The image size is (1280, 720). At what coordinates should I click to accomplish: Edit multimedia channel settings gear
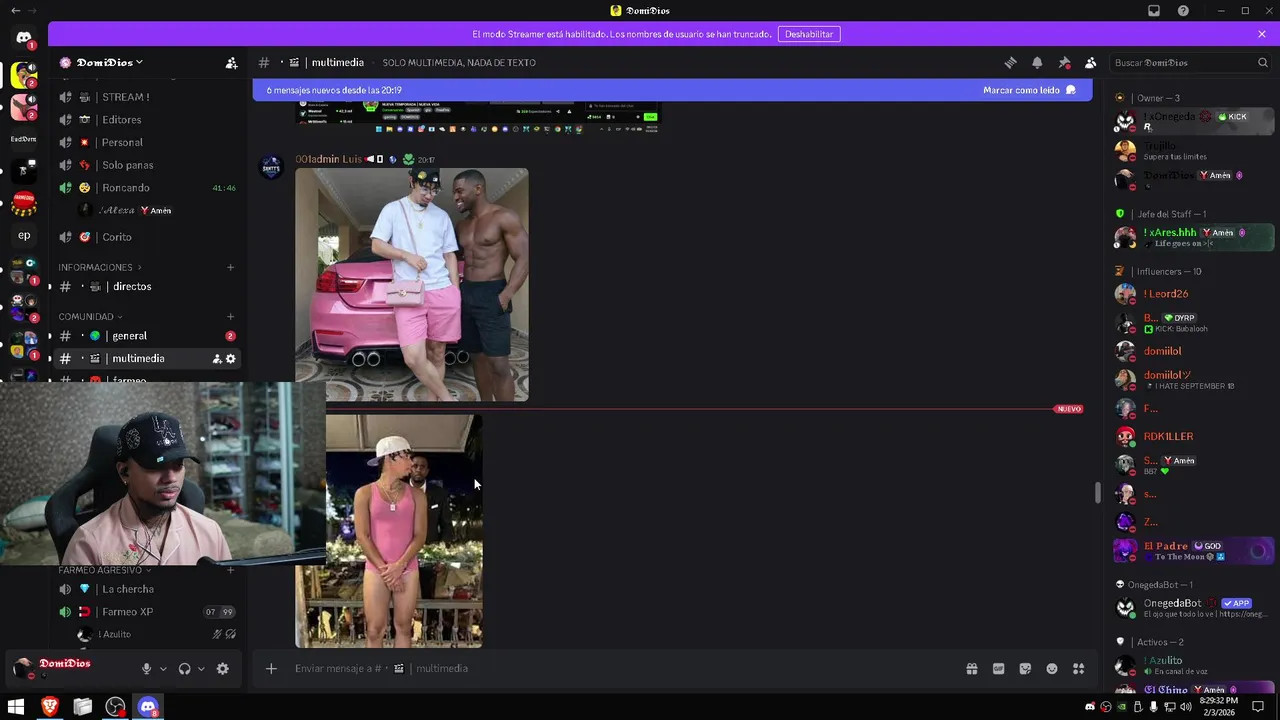[231, 359]
